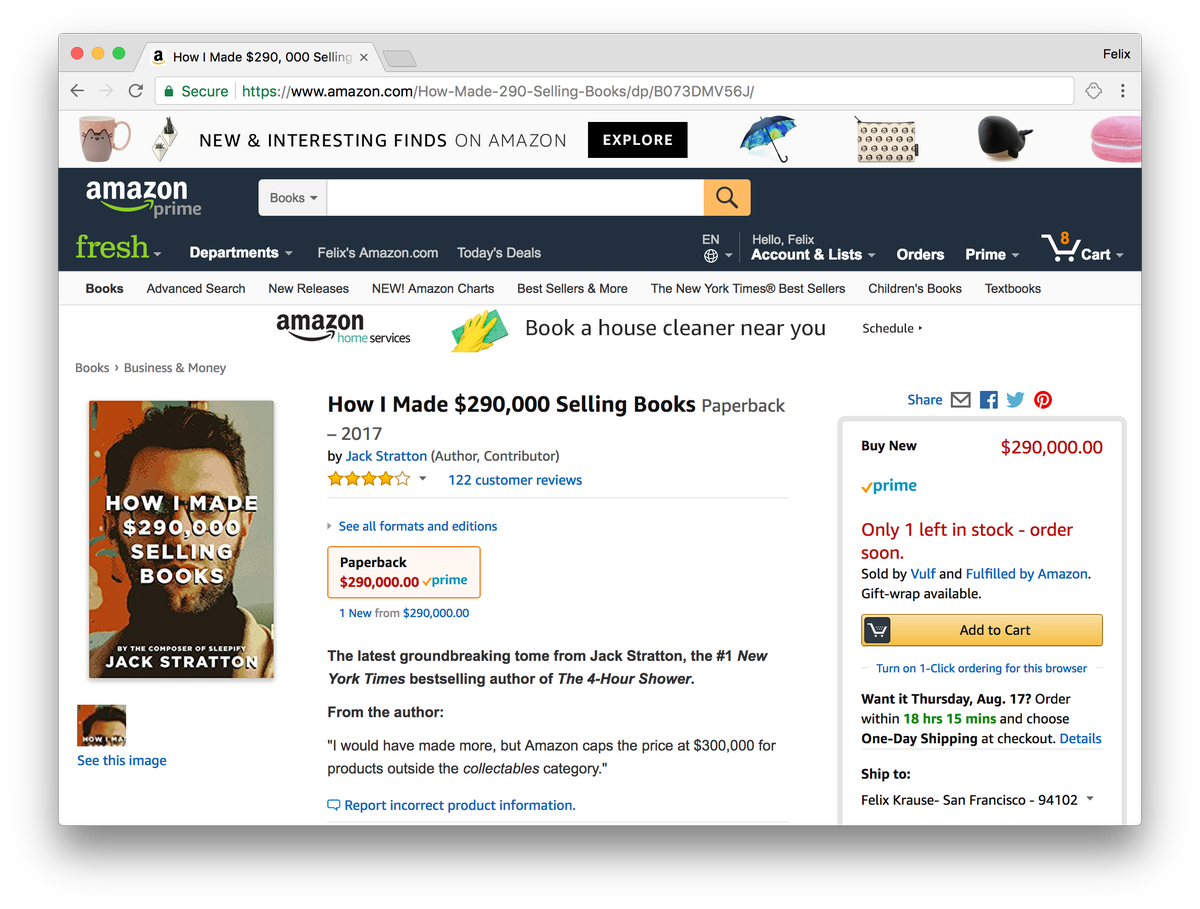Reload the page with browser refresh icon
The width and height of the screenshot is (1200, 909).
tap(136, 91)
